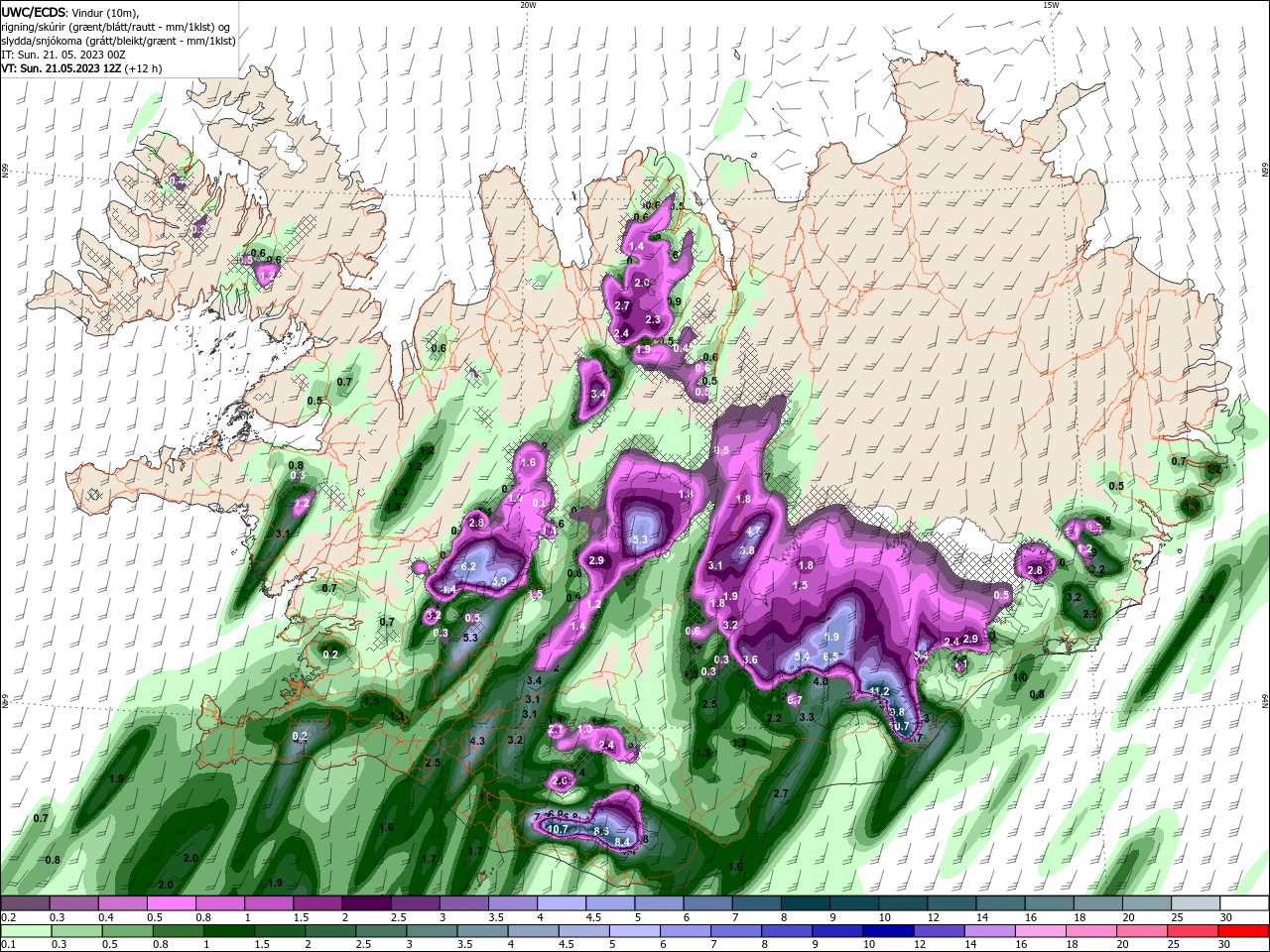Click the 4.3 rain value on map
The image size is (1270, 952).
[x=477, y=741]
